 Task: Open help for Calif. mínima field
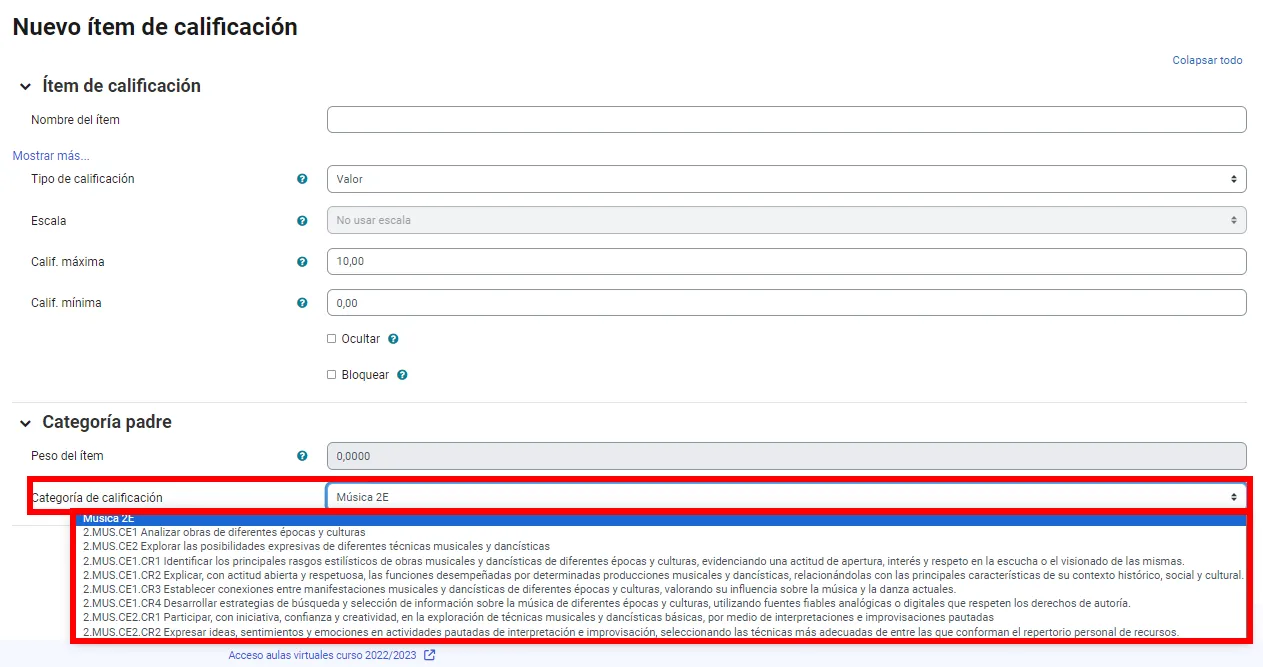click(x=302, y=303)
